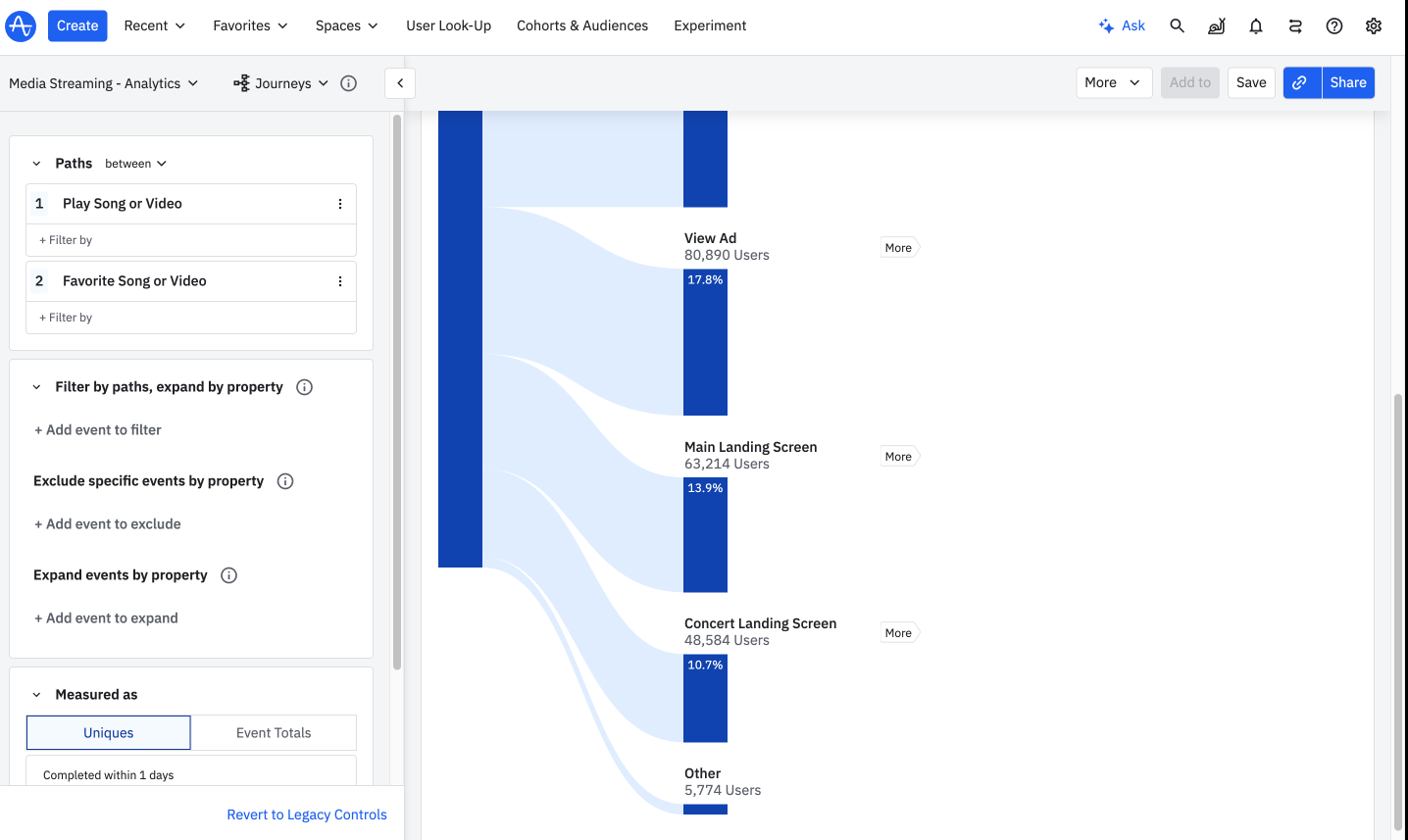The image size is (1408, 840).
Task: Open the help question mark icon
Action: 1334,25
